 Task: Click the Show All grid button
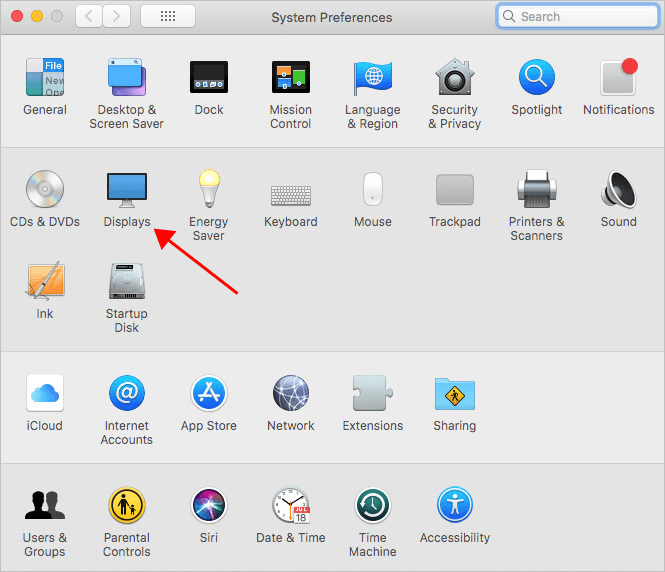[168, 16]
